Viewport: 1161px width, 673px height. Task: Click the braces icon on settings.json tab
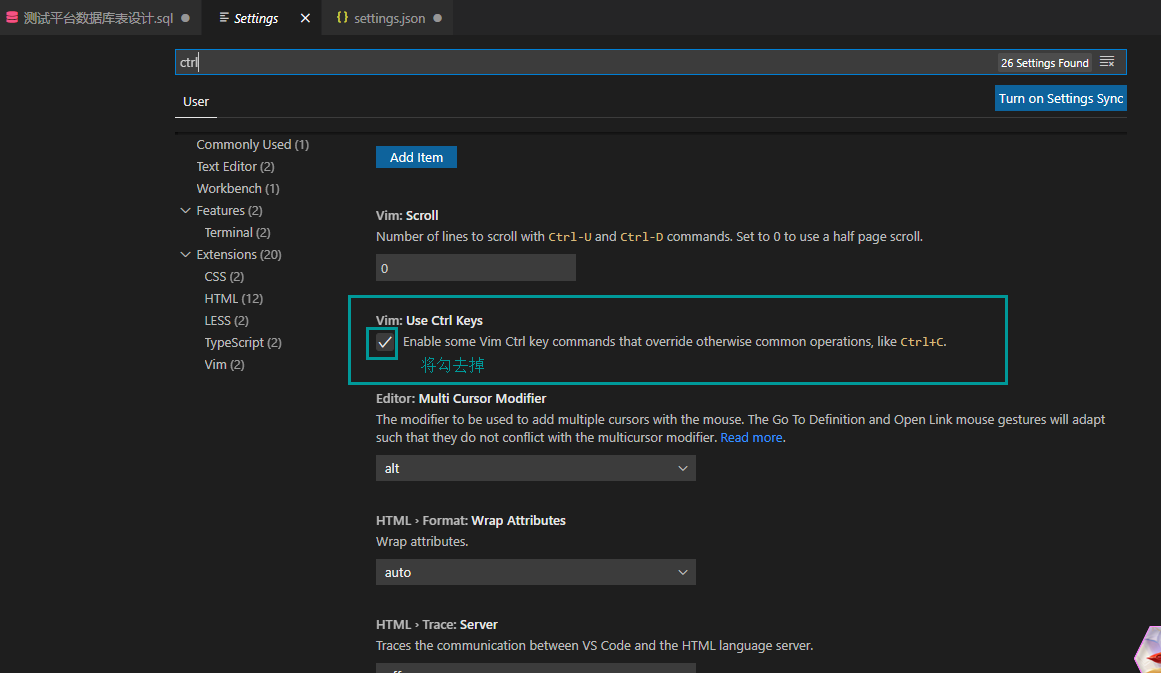(x=343, y=17)
